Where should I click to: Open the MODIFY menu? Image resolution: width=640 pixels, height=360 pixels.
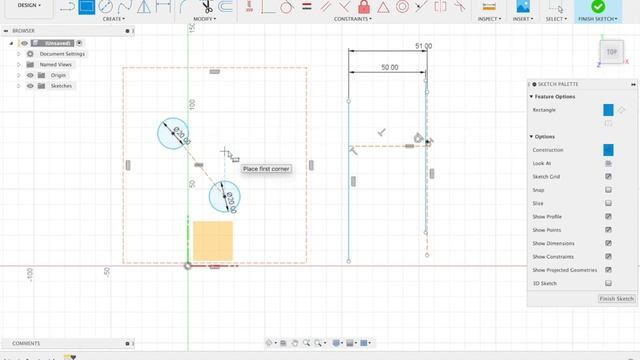pos(204,19)
